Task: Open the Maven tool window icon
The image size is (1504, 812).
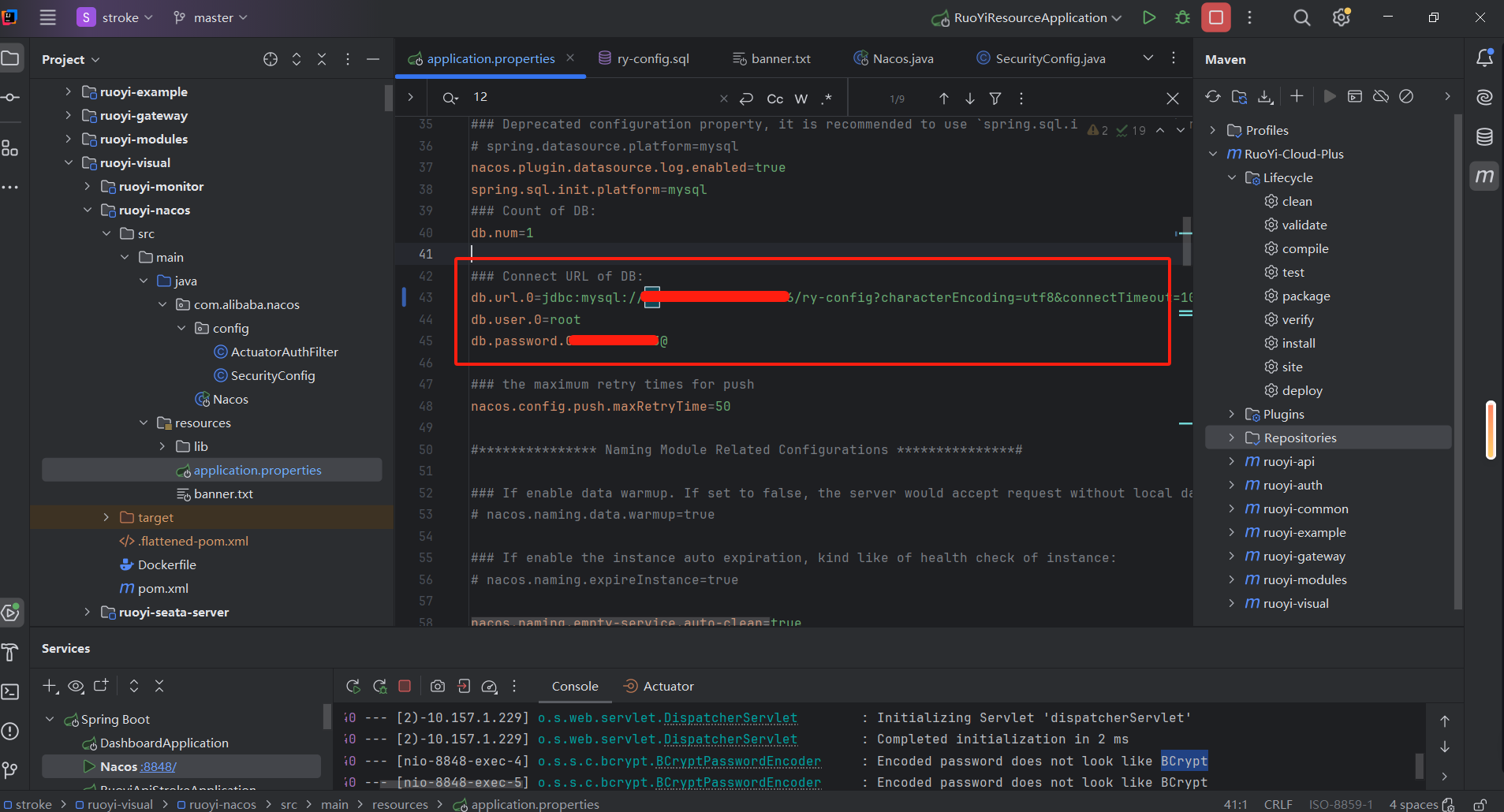Action: (x=1484, y=176)
